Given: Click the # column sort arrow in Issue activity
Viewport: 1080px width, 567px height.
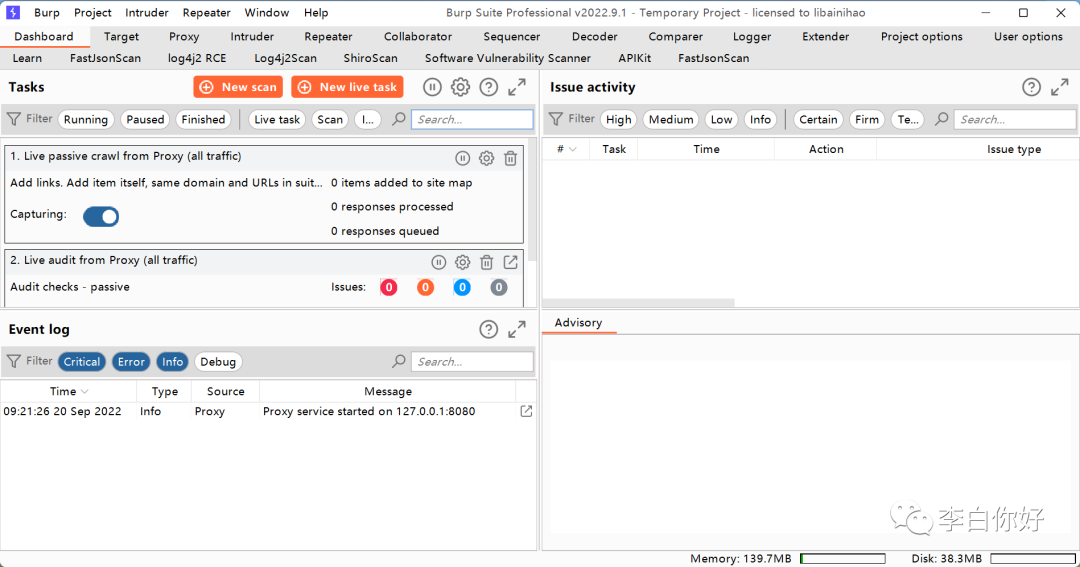Looking at the screenshot, I should pos(572,149).
